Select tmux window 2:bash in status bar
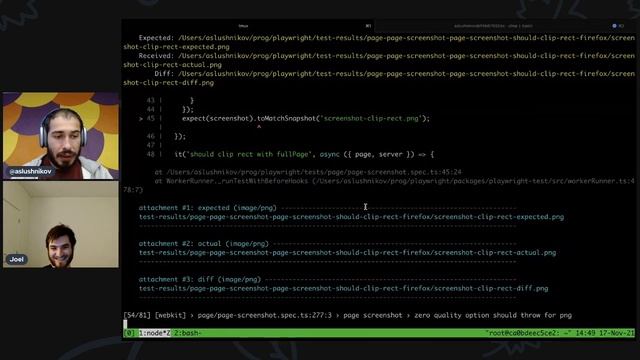The height and width of the screenshot is (360, 640). coord(187,333)
